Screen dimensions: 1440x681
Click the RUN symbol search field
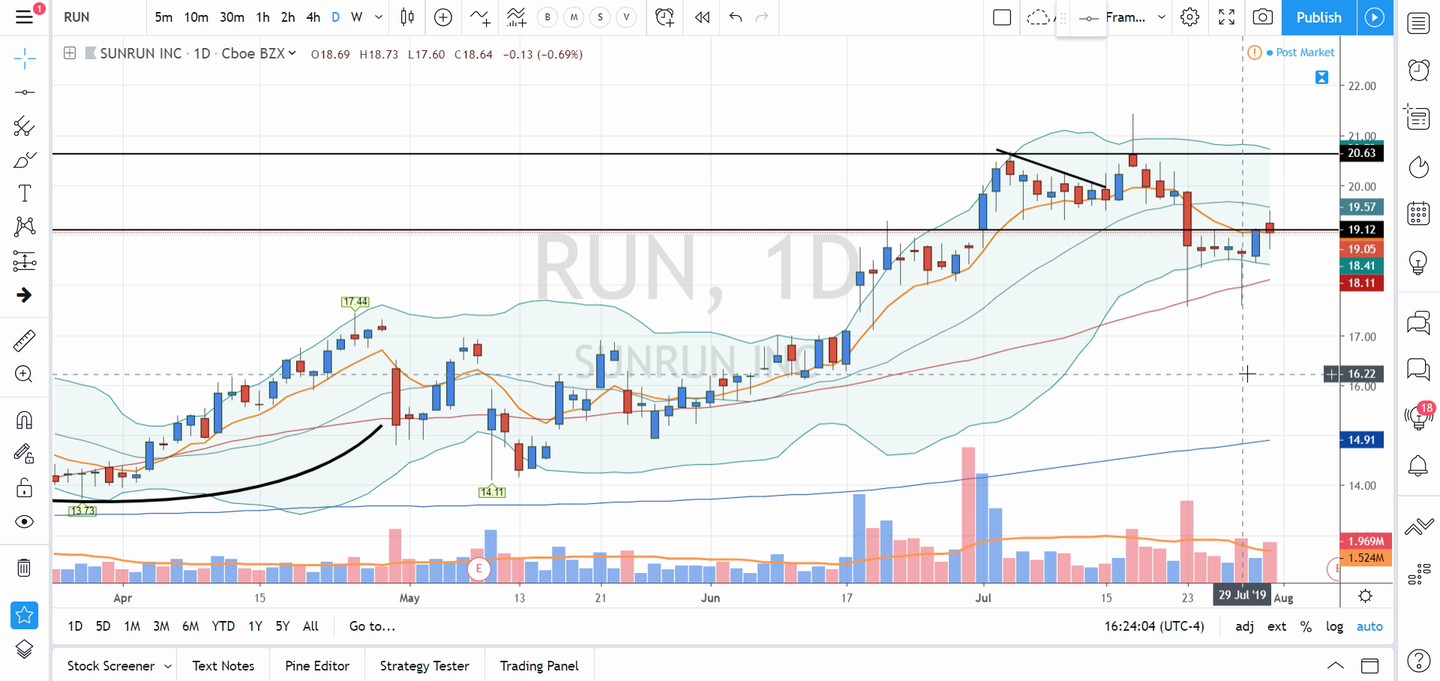coord(95,17)
